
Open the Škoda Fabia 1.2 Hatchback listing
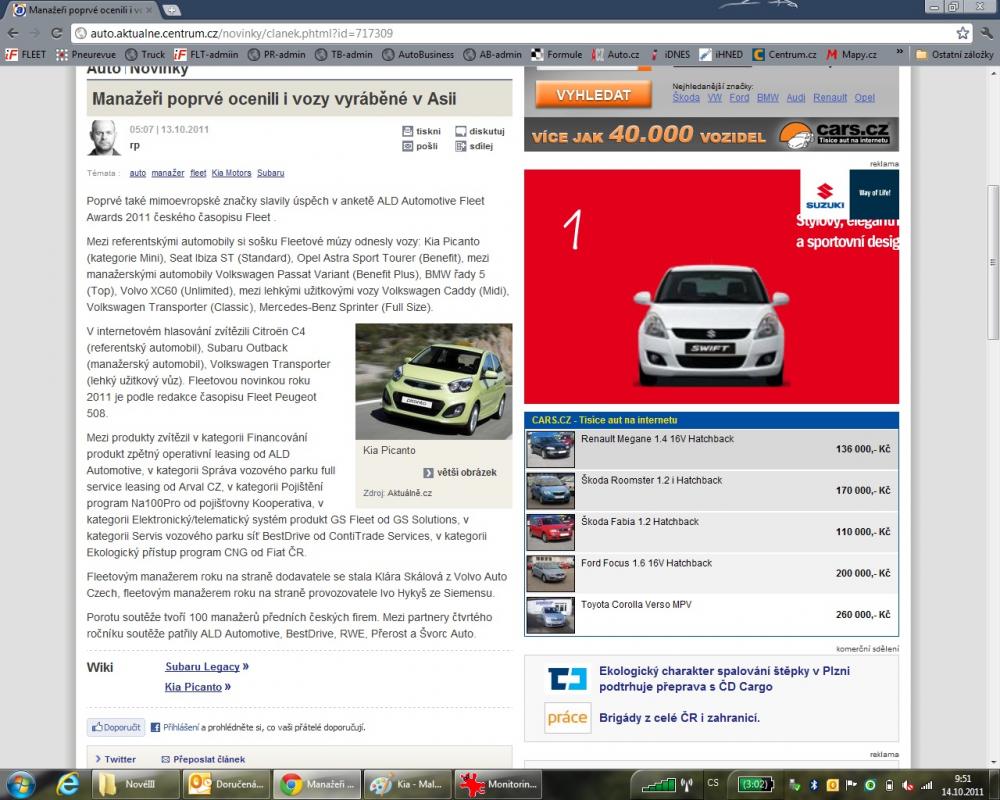tap(711, 532)
